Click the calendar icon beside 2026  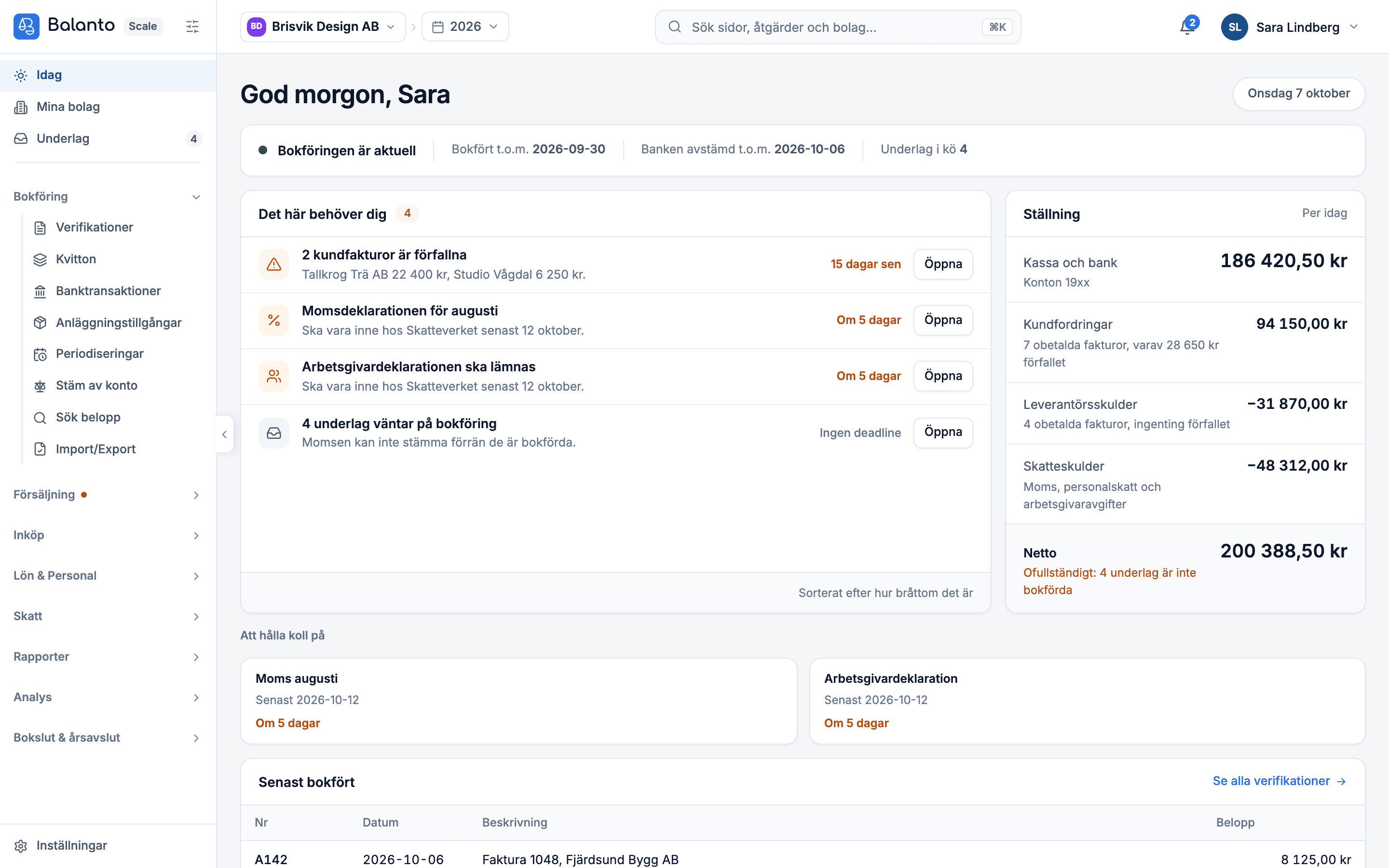pos(438,27)
